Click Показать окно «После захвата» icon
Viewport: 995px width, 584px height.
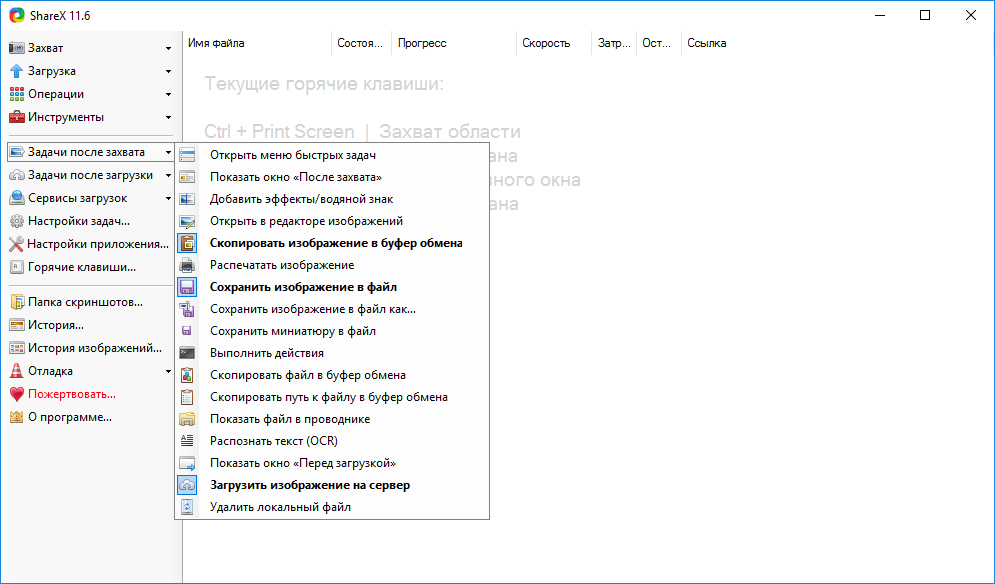[x=187, y=177]
